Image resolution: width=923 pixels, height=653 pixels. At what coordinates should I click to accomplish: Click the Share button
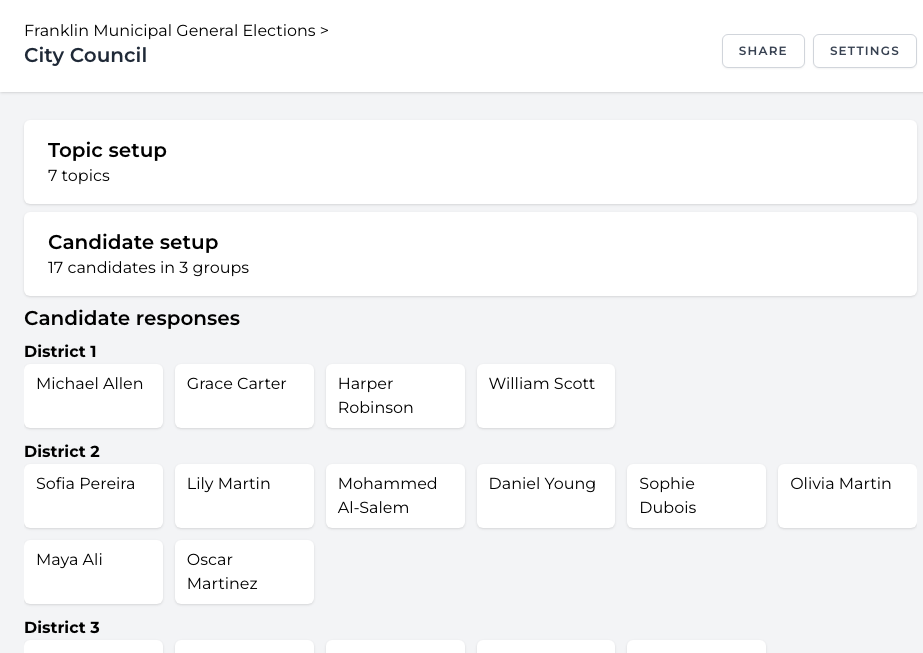coord(763,51)
